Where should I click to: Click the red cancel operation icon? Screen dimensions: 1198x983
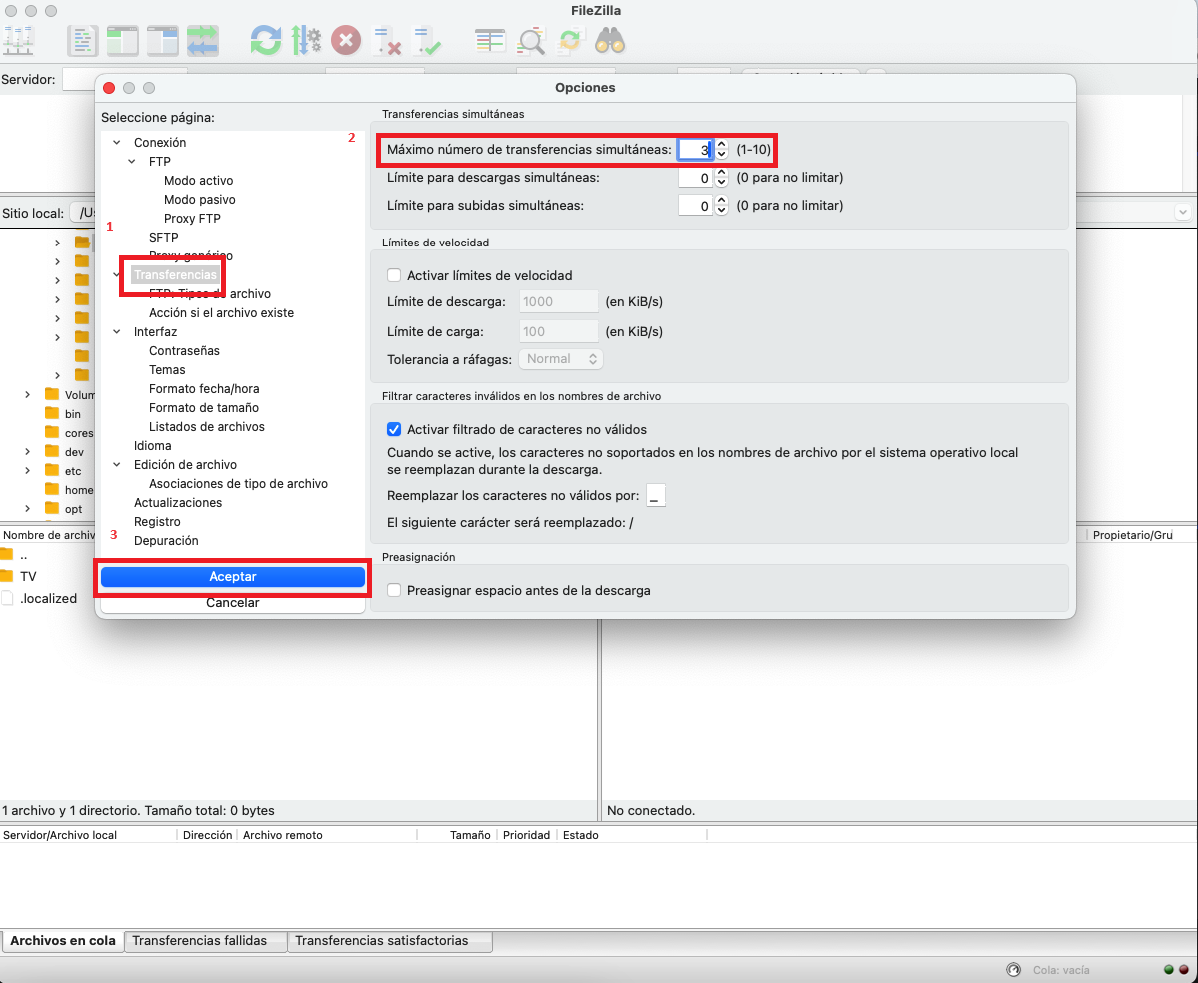(345, 40)
